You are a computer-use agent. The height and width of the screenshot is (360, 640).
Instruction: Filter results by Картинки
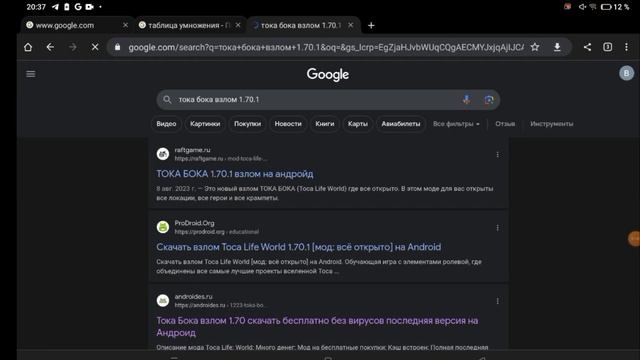[x=205, y=124]
